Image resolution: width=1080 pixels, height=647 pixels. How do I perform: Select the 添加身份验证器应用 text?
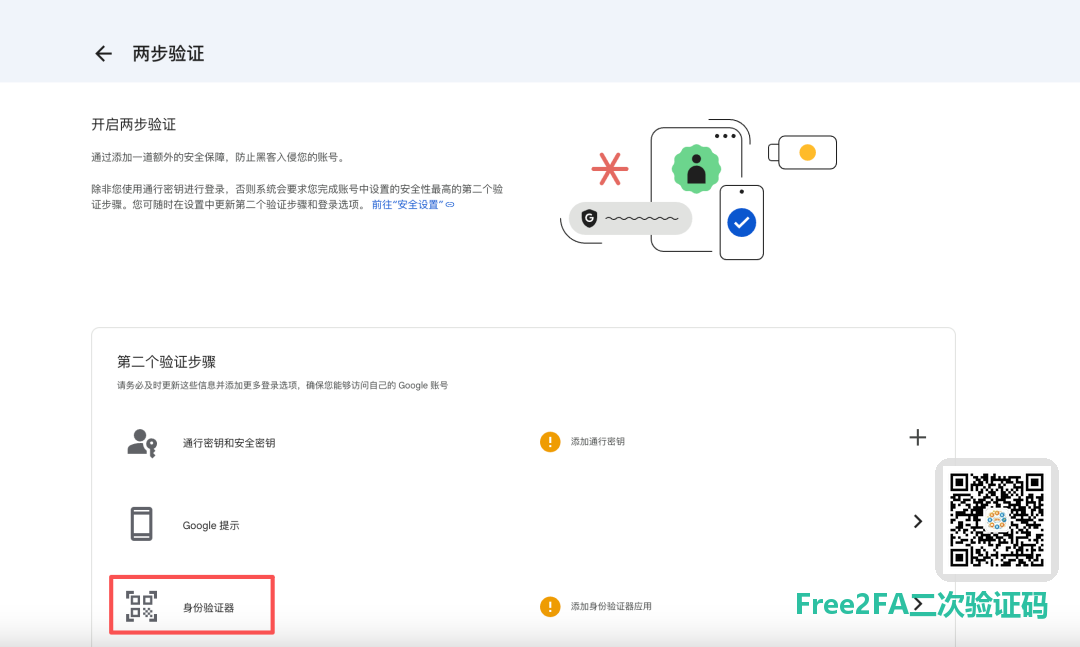coord(611,606)
